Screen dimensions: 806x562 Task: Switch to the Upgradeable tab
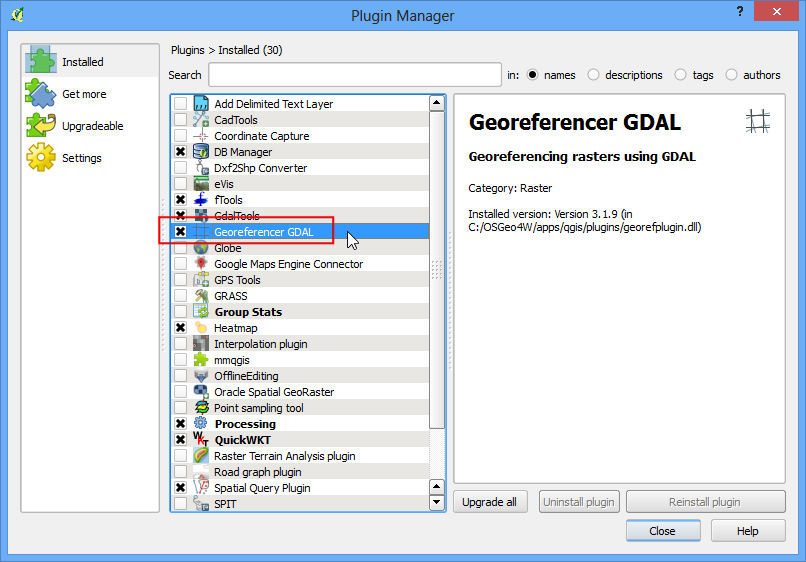coord(90,125)
